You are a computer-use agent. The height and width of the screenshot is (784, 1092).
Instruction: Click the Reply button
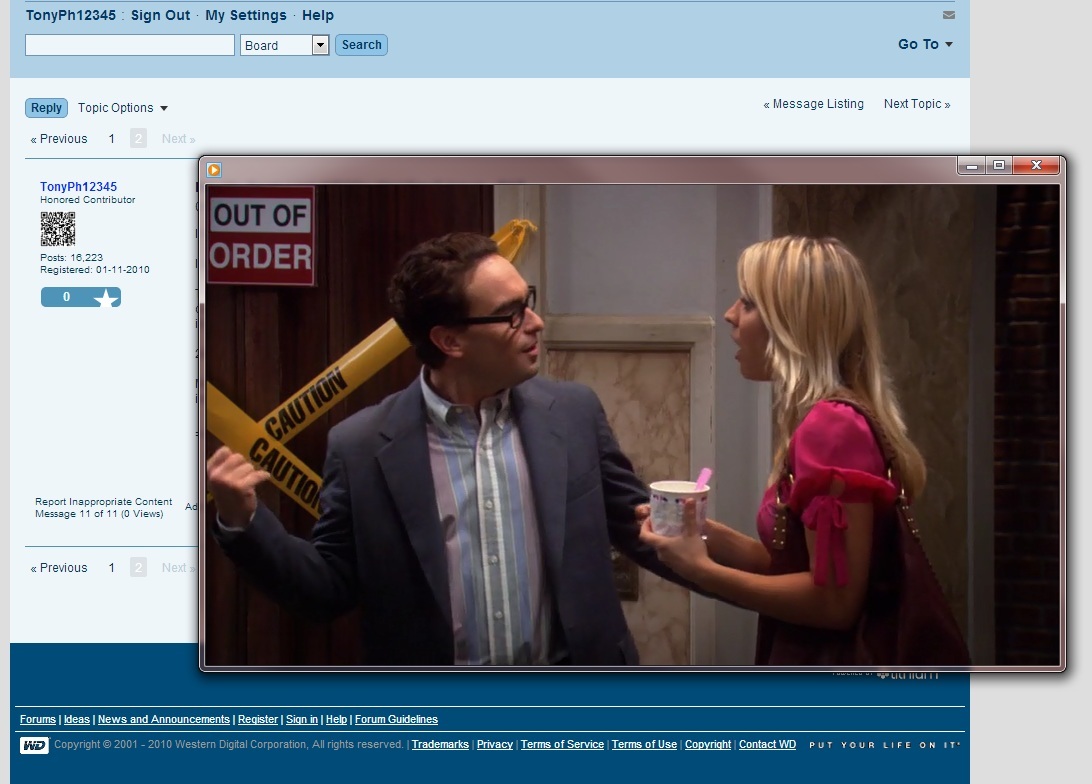pos(47,108)
